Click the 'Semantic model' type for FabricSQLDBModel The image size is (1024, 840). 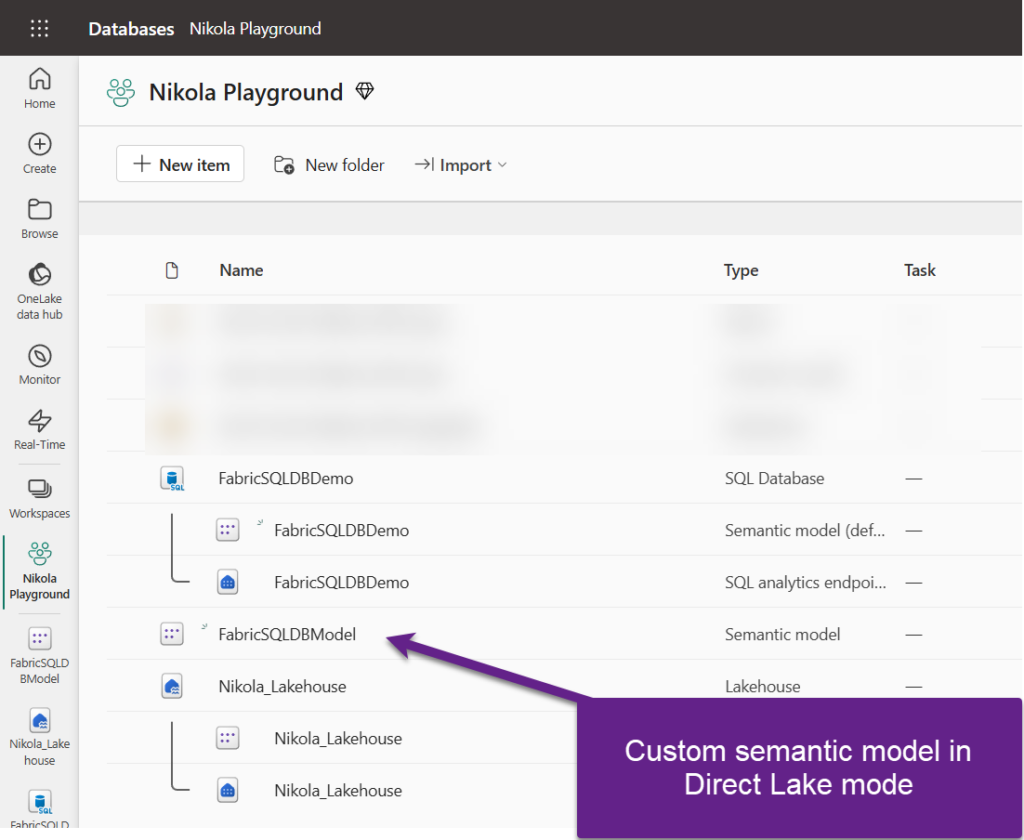point(782,634)
